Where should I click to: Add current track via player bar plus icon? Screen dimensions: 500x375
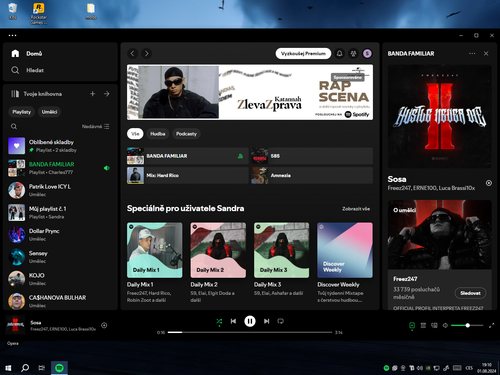click(104, 325)
